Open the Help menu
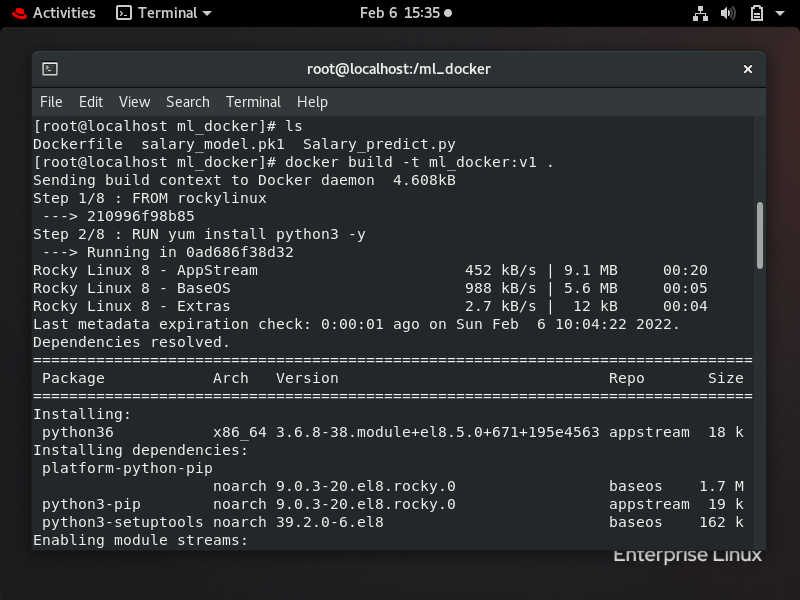The height and width of the screenshot is (600, 800). point(312,102)
